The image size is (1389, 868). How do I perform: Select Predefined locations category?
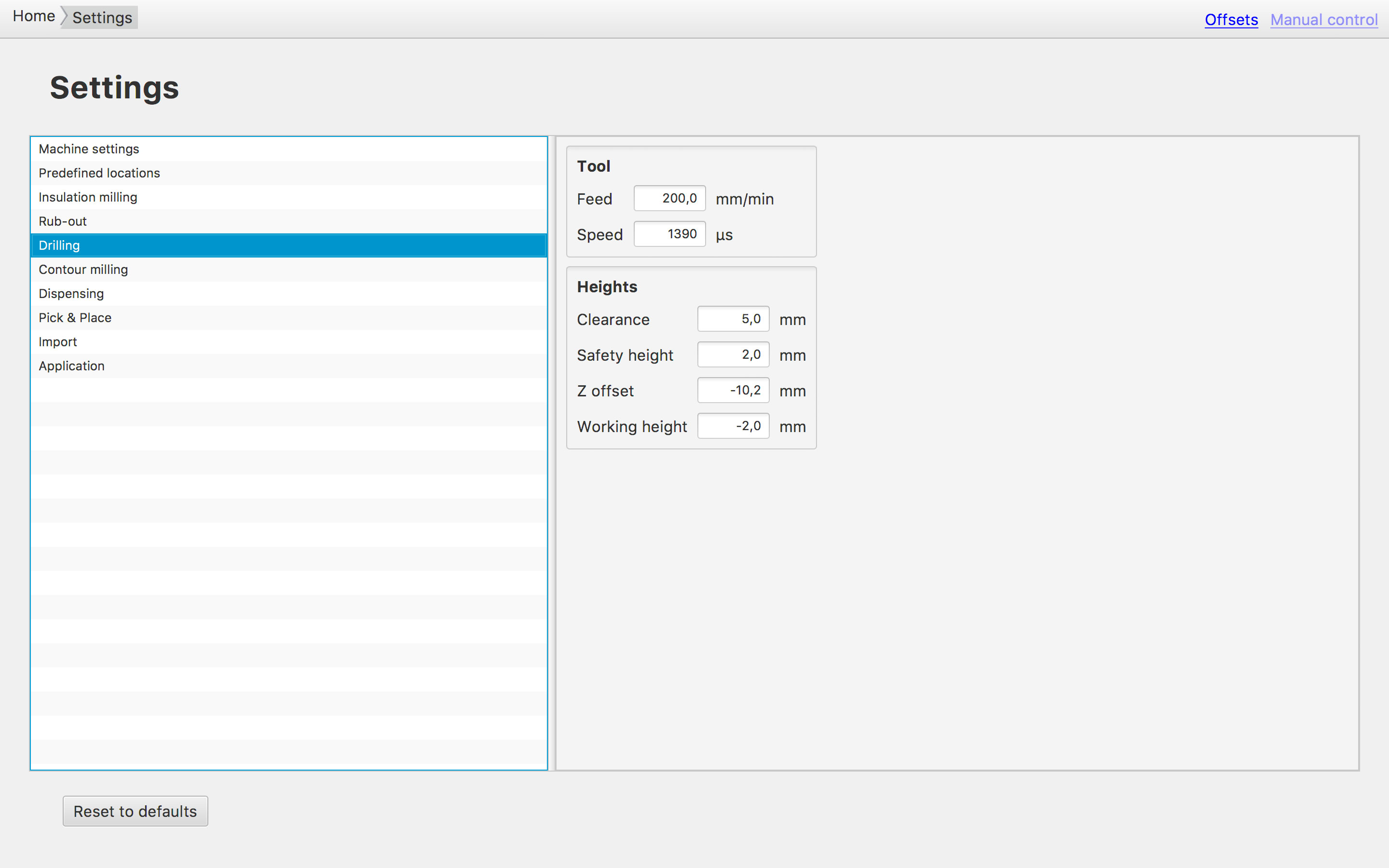tap(289, 174)
